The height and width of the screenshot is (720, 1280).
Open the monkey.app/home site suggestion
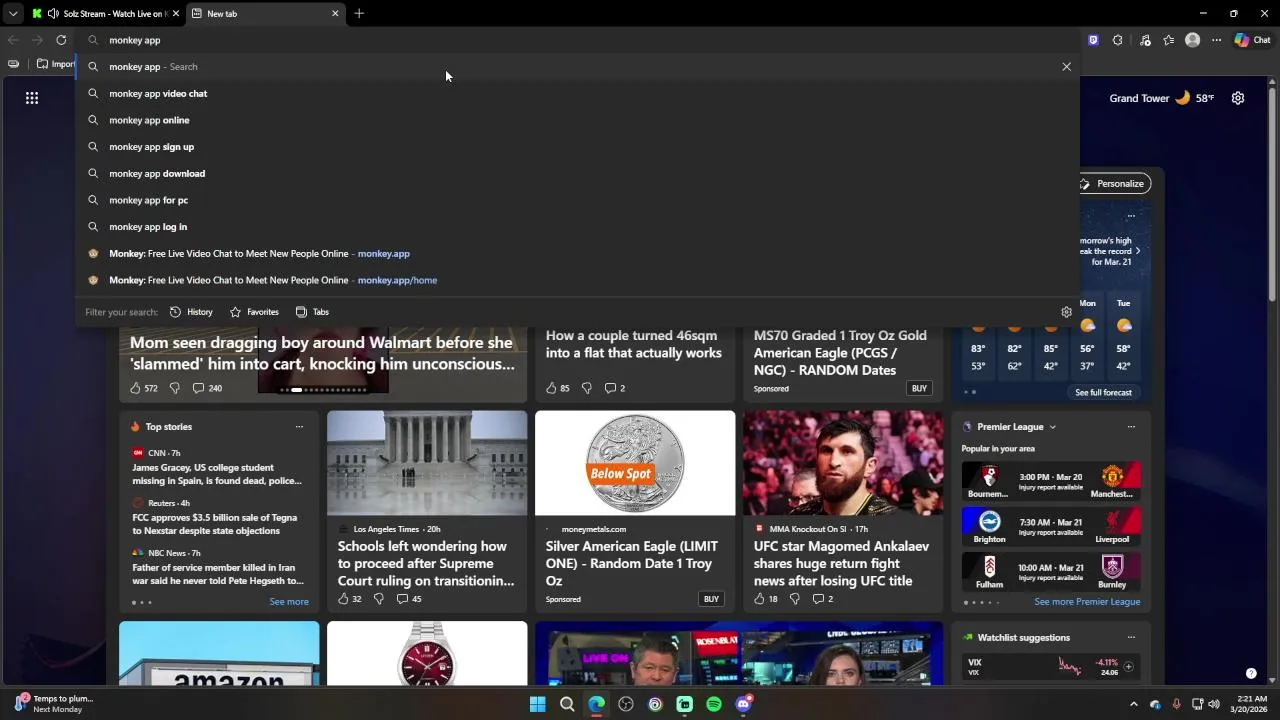[x=578, y=280]
